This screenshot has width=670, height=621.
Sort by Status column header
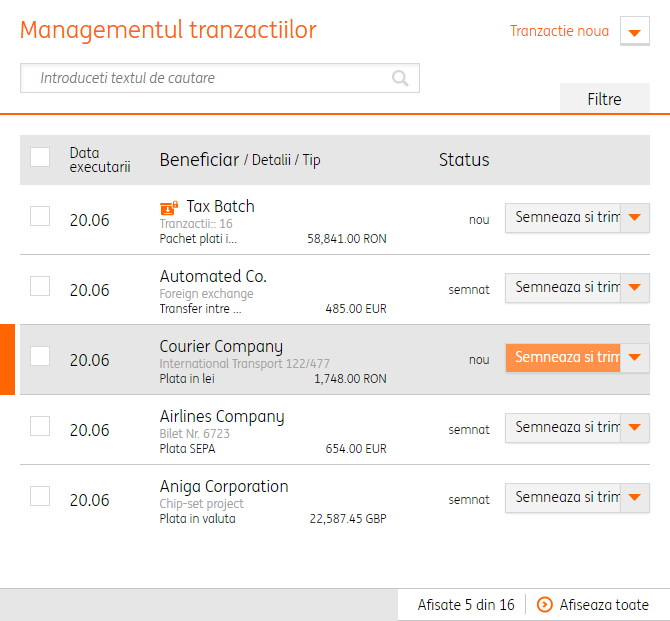464,160
